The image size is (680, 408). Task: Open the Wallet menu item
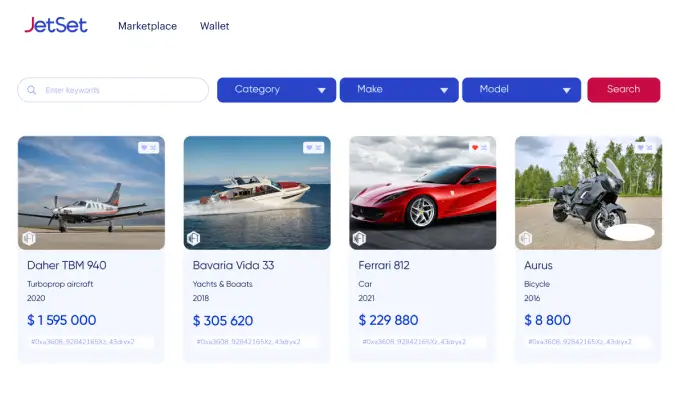[x=214, y=26]
